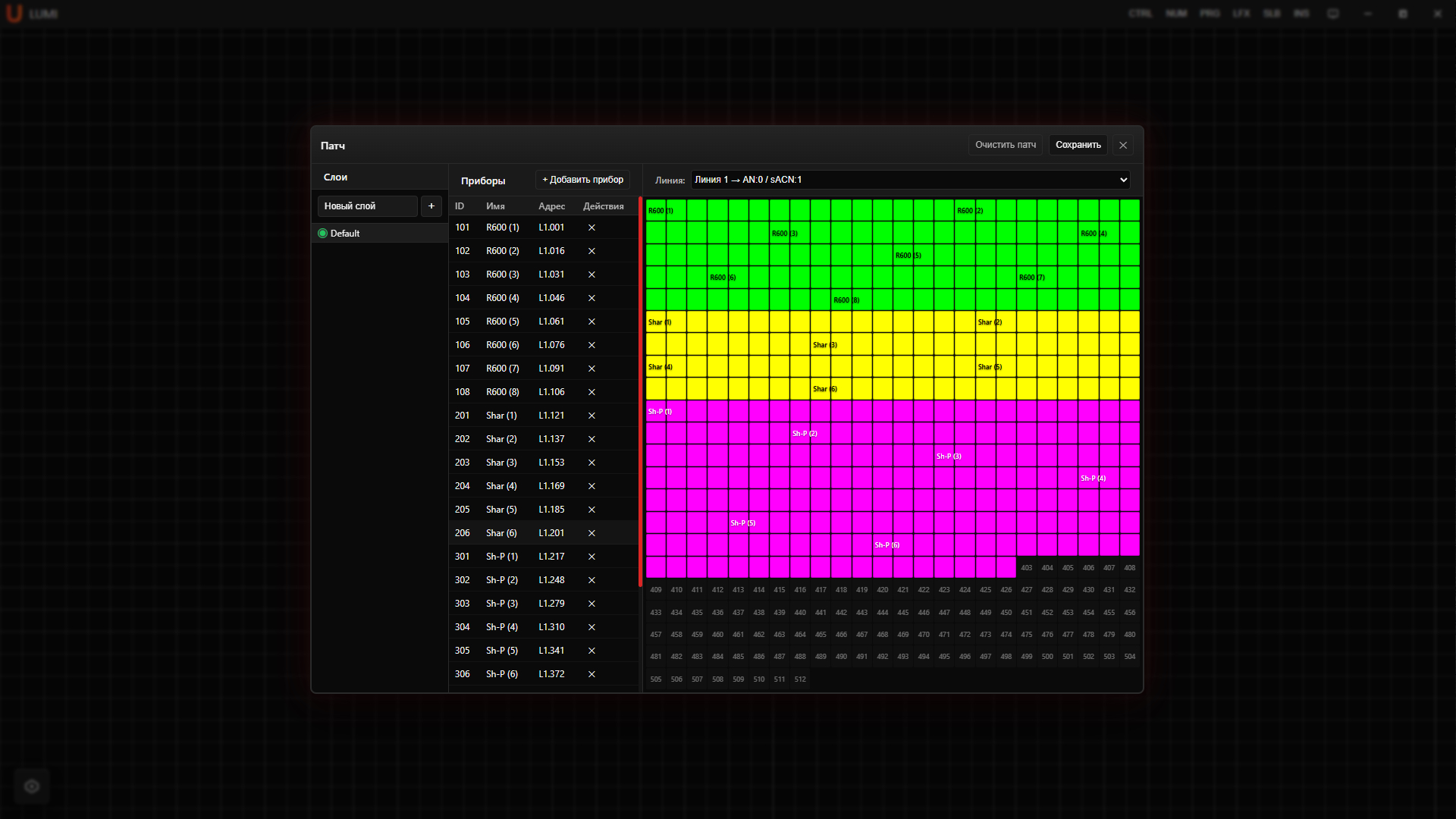Select the yellow Shar (1) block in grid
The image size is (1456, 819).
pos(656,322)
